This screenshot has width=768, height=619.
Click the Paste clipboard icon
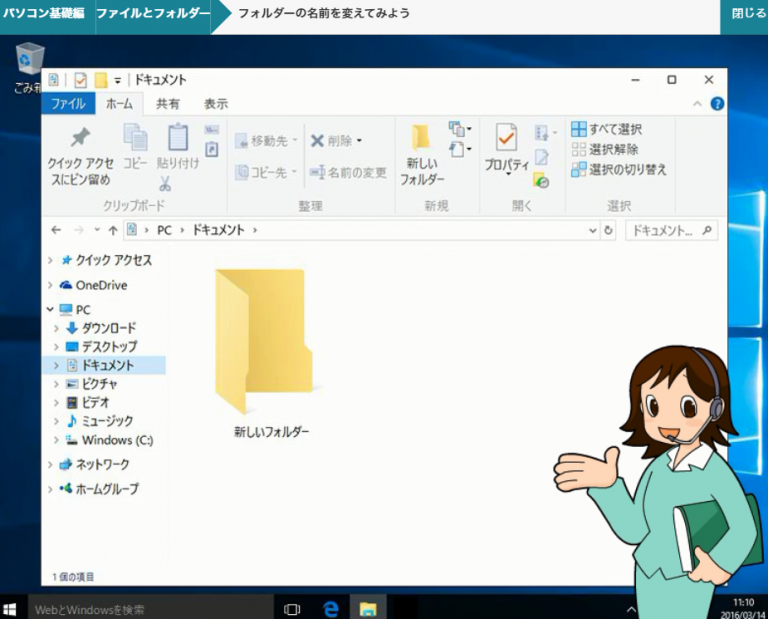tap(178, 138)
